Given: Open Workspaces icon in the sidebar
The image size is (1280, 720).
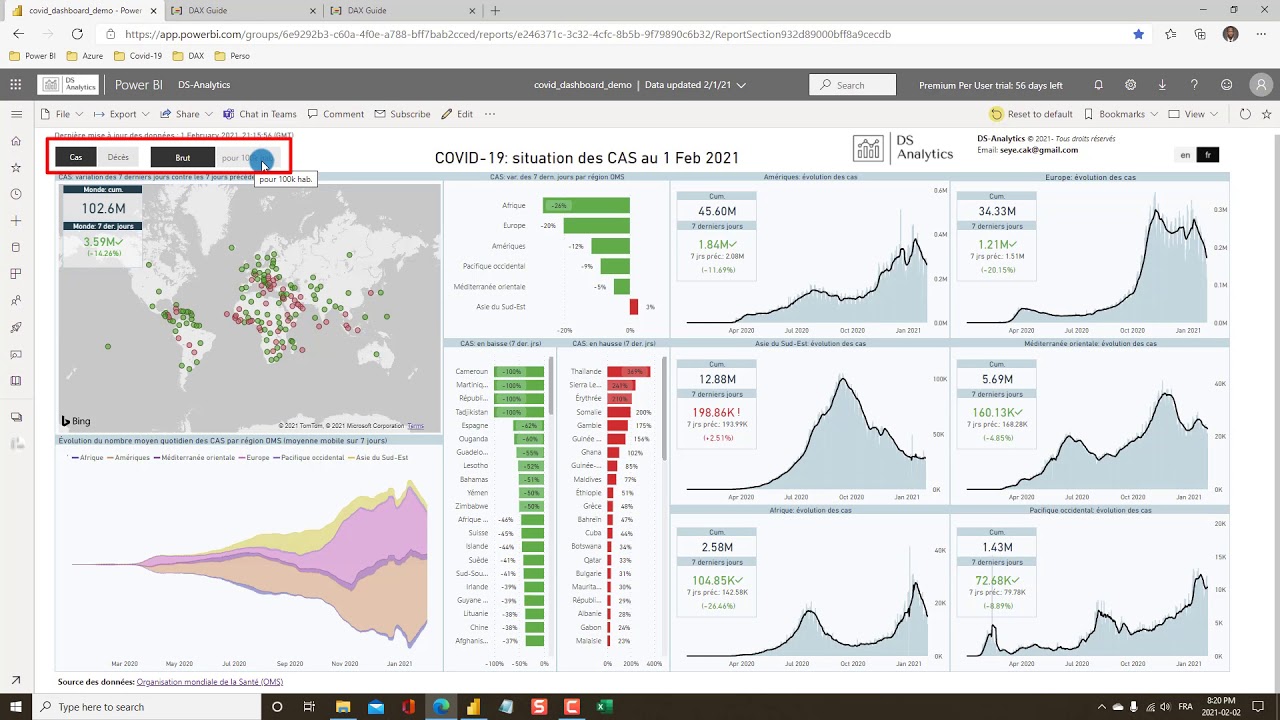Looking at the screenshot, I should click(x=16, y=417).
